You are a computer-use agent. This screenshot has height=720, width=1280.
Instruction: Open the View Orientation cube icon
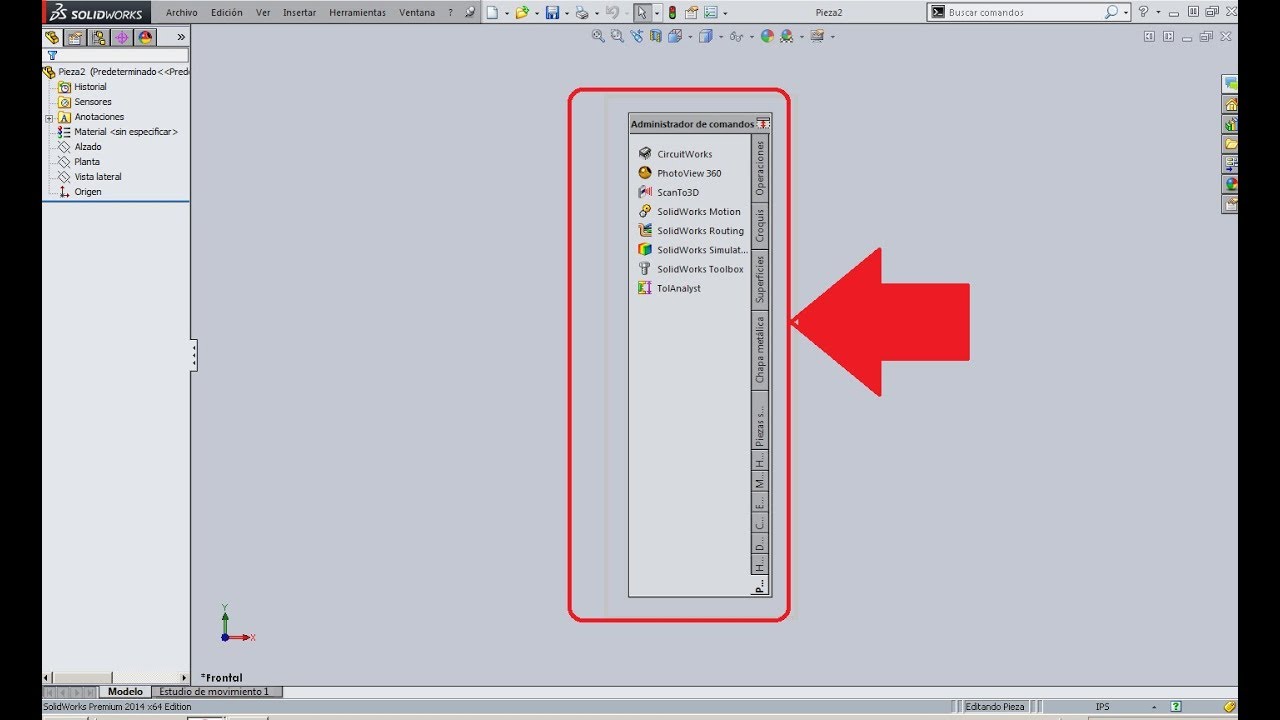[675, 36]
